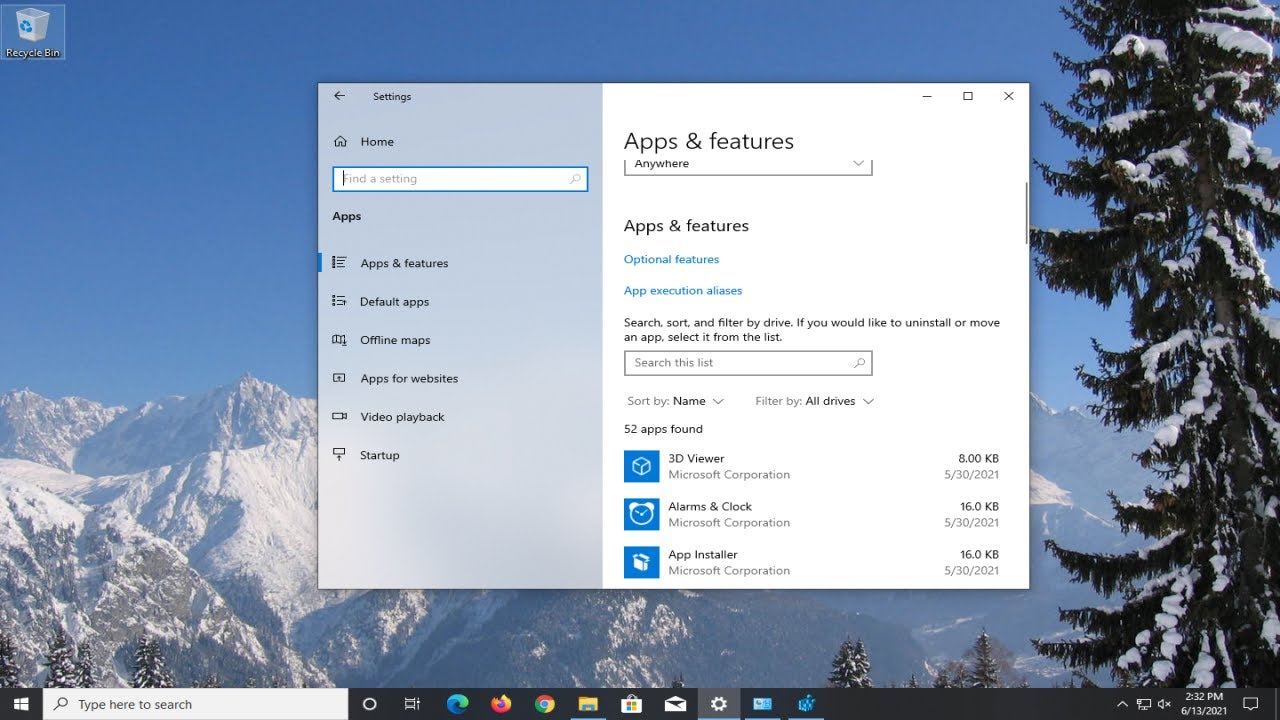Open Microsoft Store from taskbar
The width and height of the screenshot is (1280, 720).
pos(631,704)
